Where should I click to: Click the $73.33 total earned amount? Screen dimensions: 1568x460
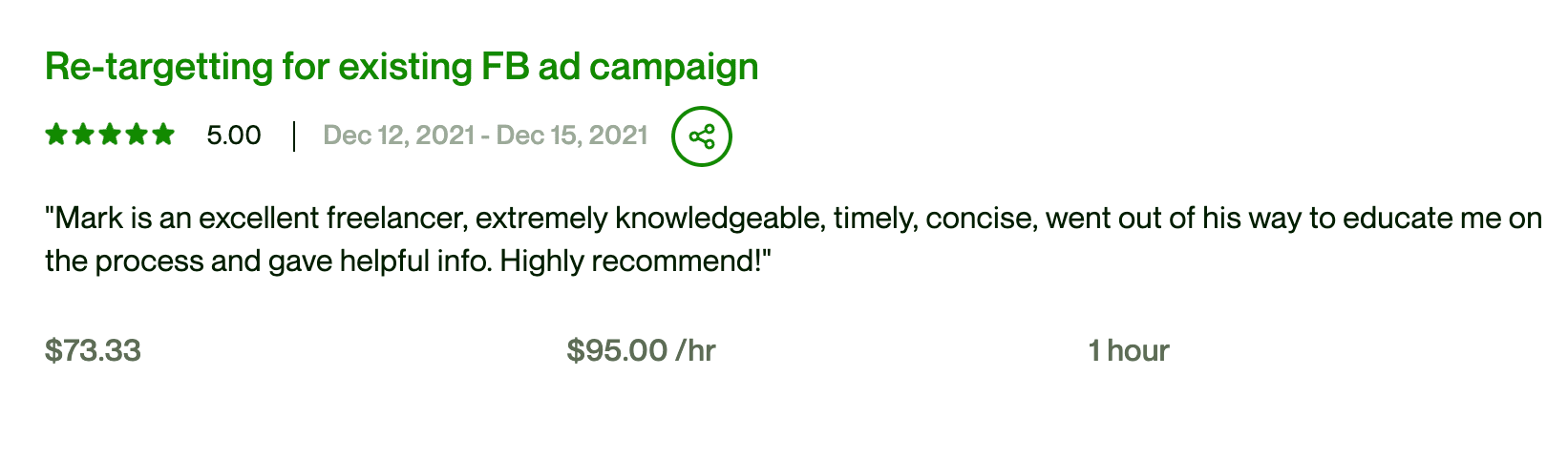pos(93,350)
